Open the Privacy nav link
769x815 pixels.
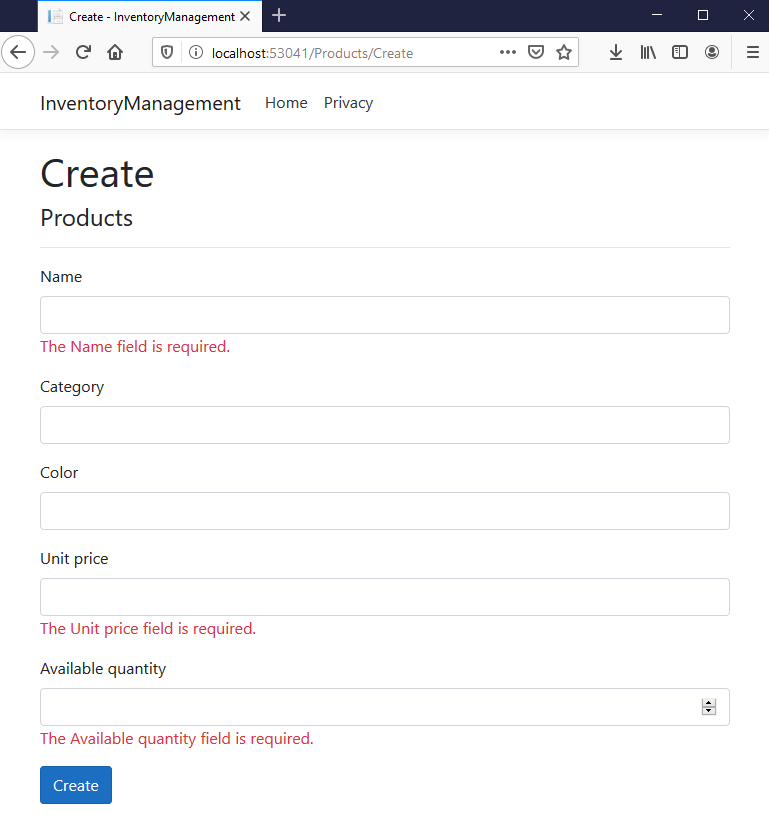click(x=348, y=103)
